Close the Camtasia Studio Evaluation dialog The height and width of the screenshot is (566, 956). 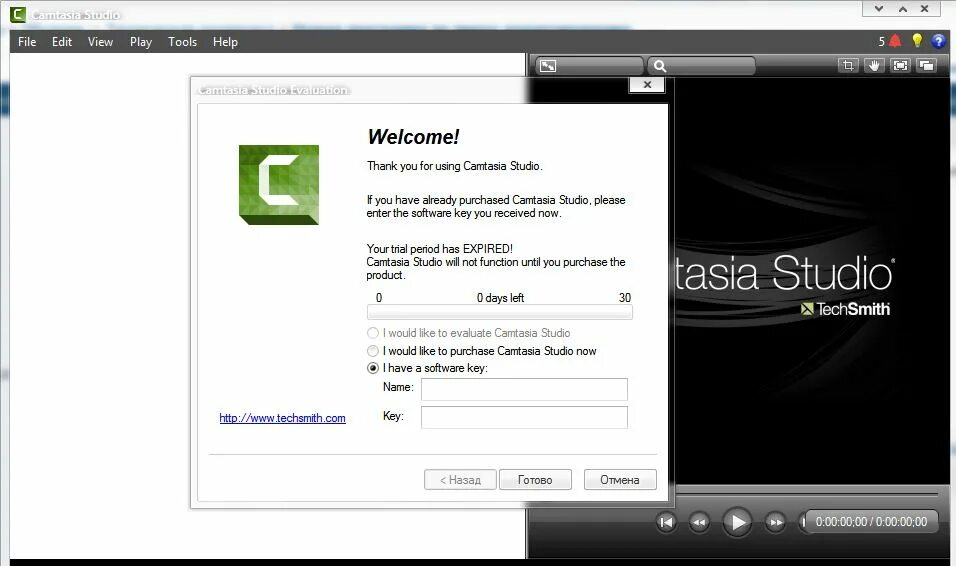point(647,85)
